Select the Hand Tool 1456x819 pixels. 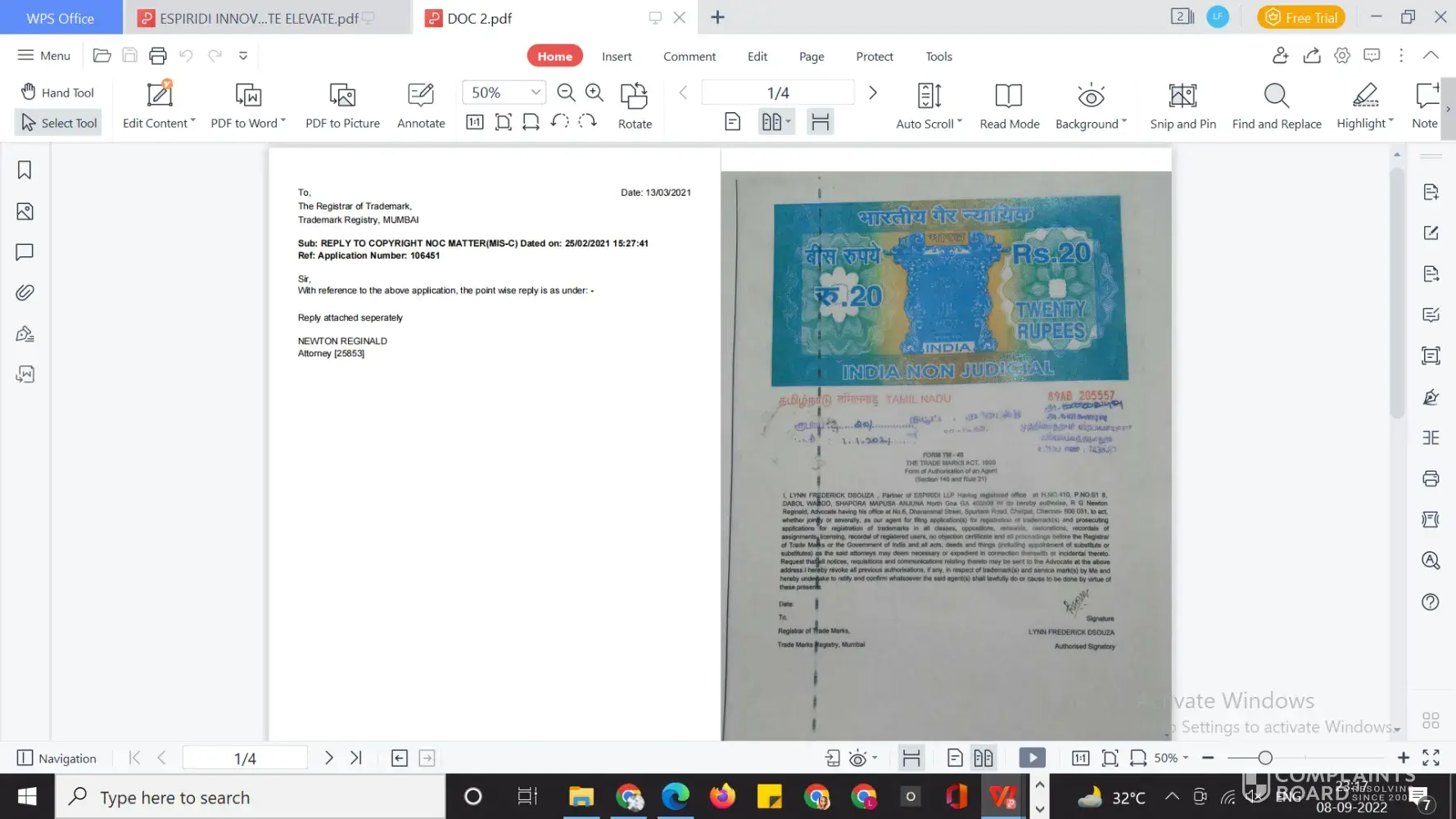(57, 93)
